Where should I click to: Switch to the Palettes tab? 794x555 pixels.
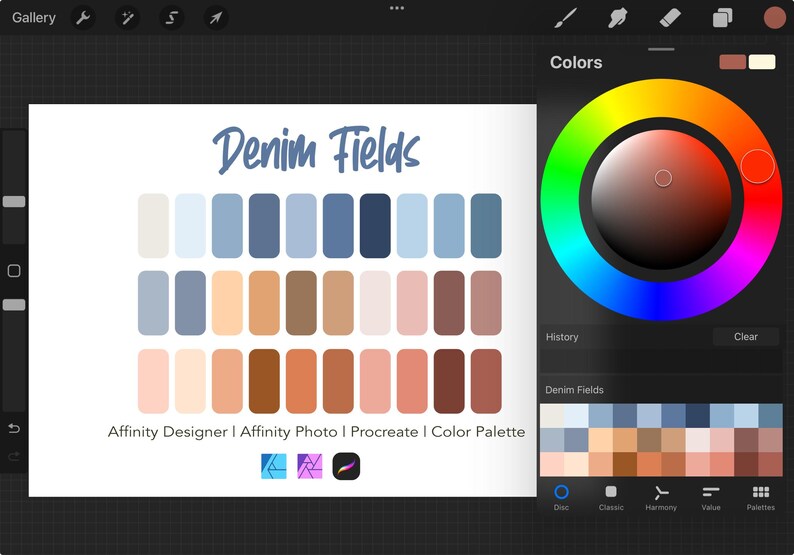pos(761,498)
